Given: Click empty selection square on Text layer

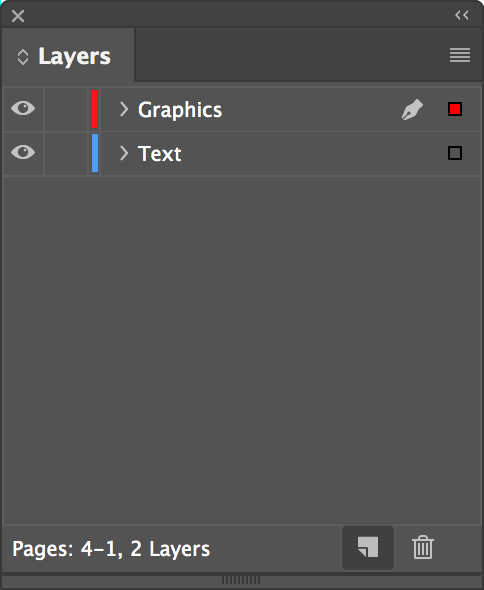Looking at the screenshot, I should (455, 153).
